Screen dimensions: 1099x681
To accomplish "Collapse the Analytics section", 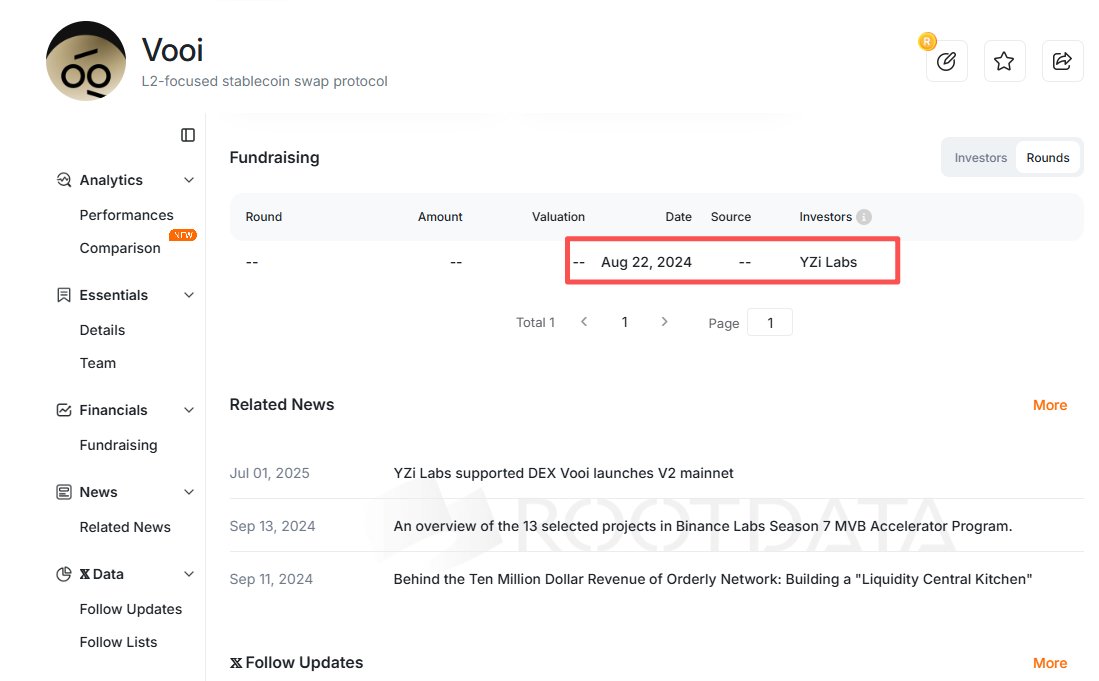I will 189,180.
